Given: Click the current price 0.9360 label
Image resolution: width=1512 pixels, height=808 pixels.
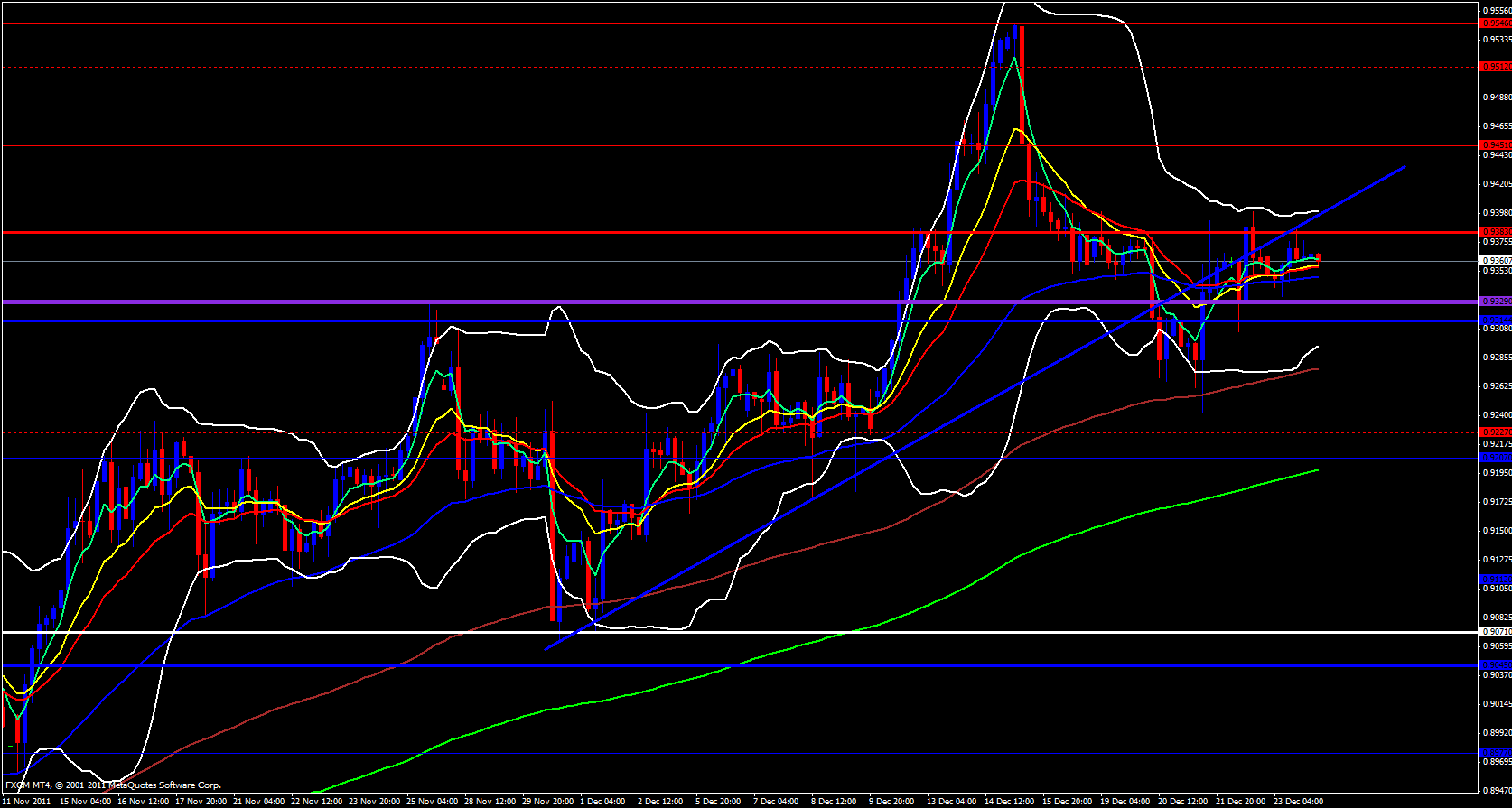Looking at the screenshot, I should [x=1495, y=261].
